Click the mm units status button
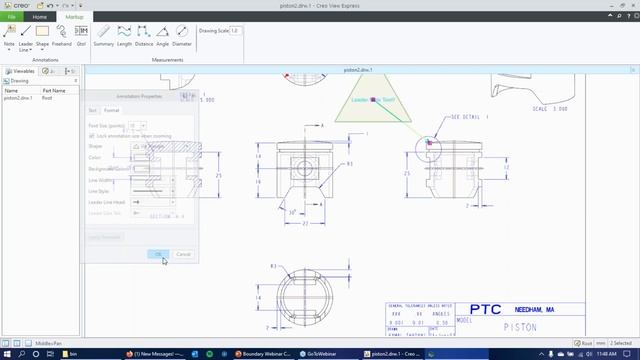 point(600,343)
